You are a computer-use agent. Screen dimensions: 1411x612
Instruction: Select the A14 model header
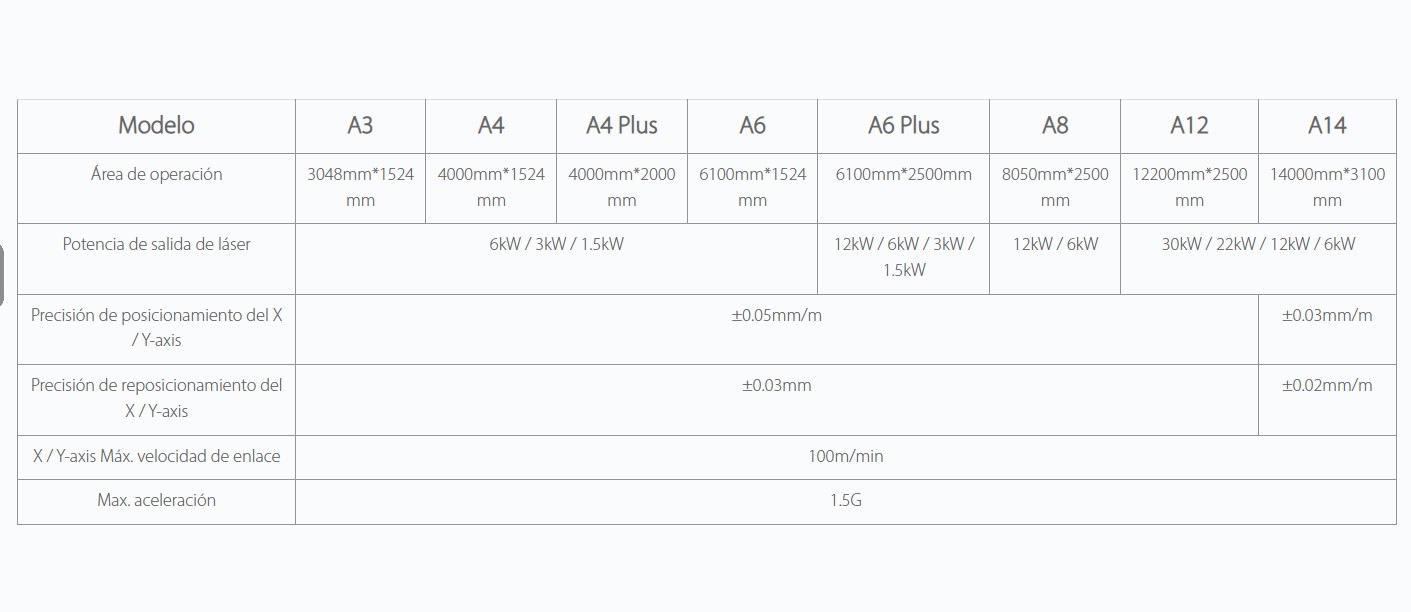pos(1327,126)
